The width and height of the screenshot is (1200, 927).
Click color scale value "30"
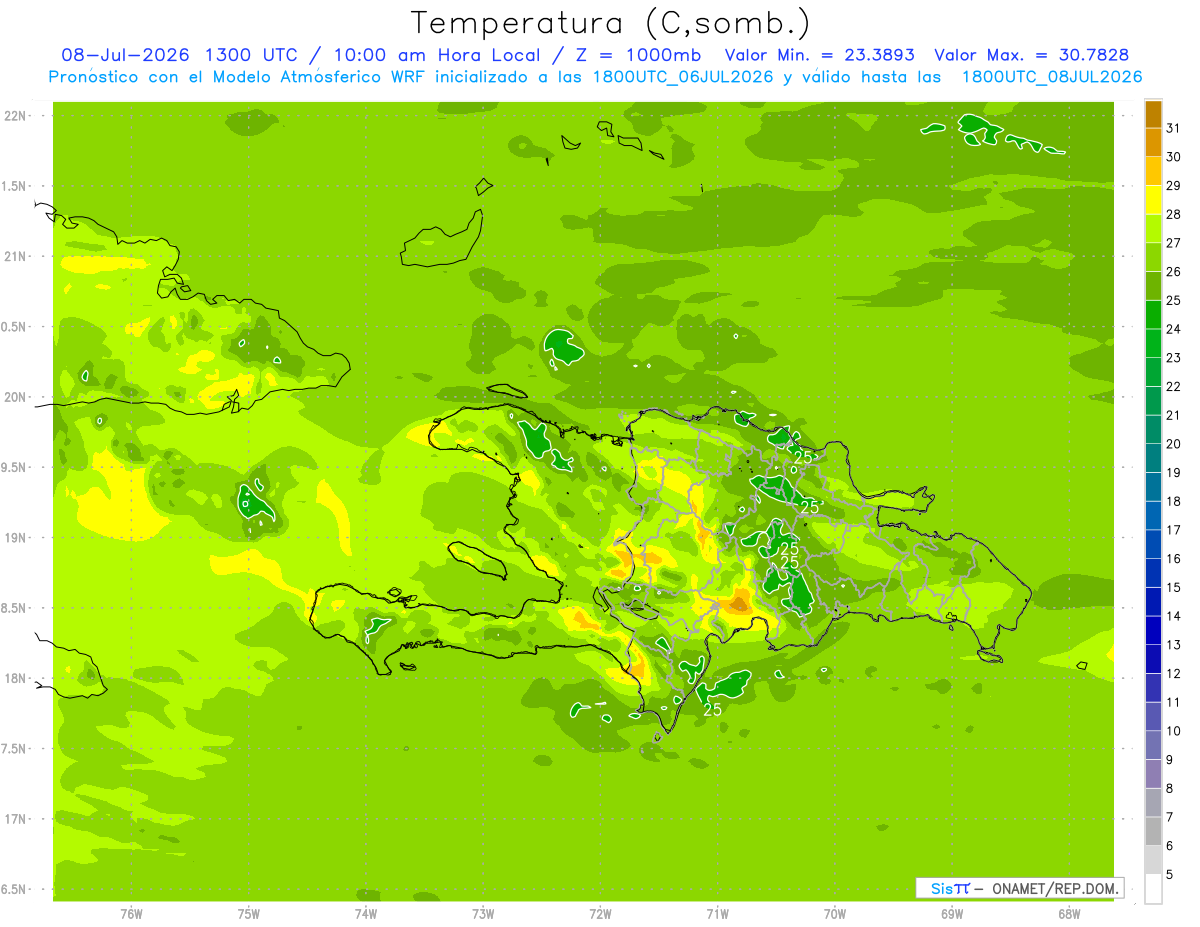[x=1175, y=157]
